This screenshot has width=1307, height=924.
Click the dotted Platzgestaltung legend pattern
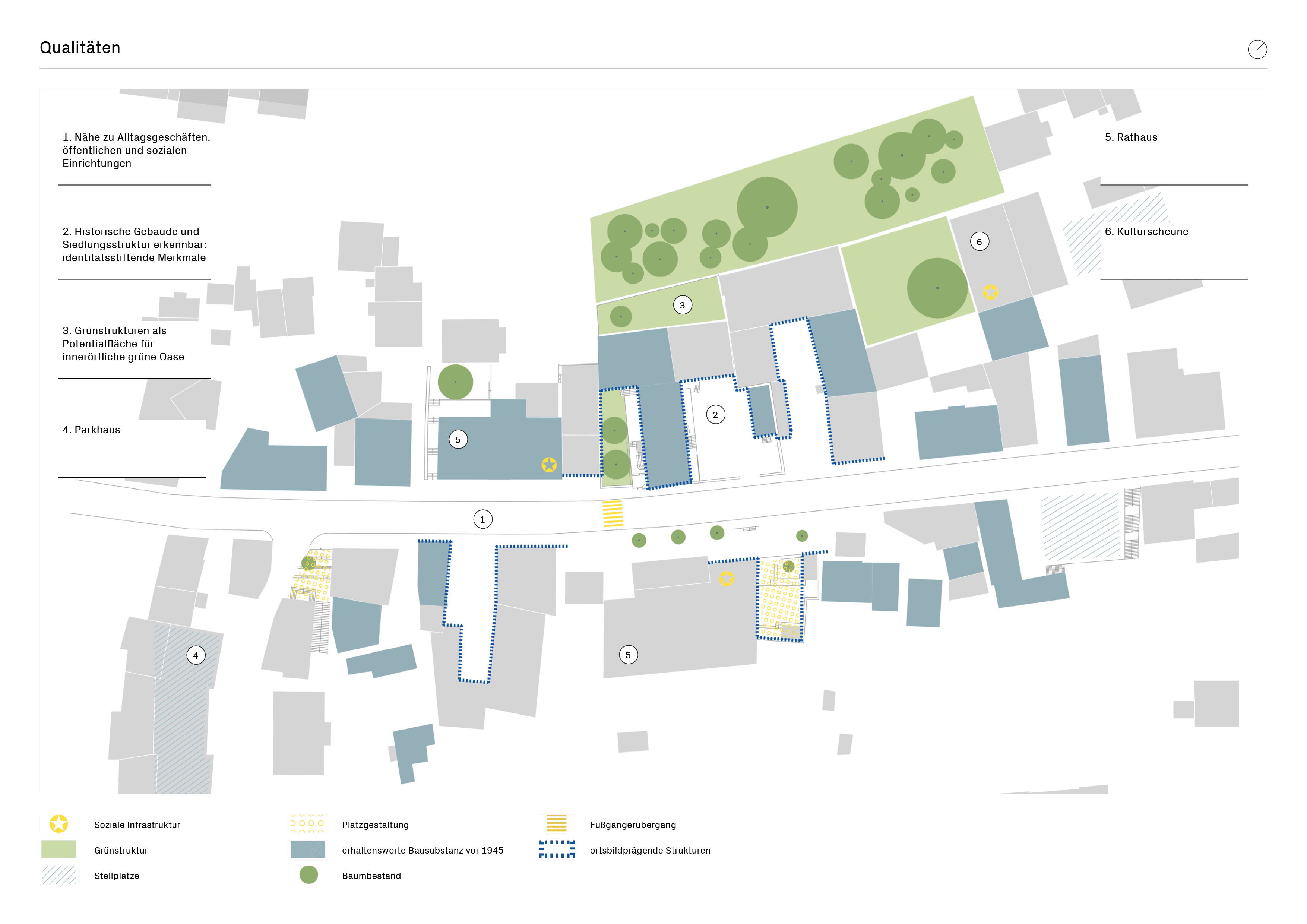pyautogui.click(x=308, y=823)
